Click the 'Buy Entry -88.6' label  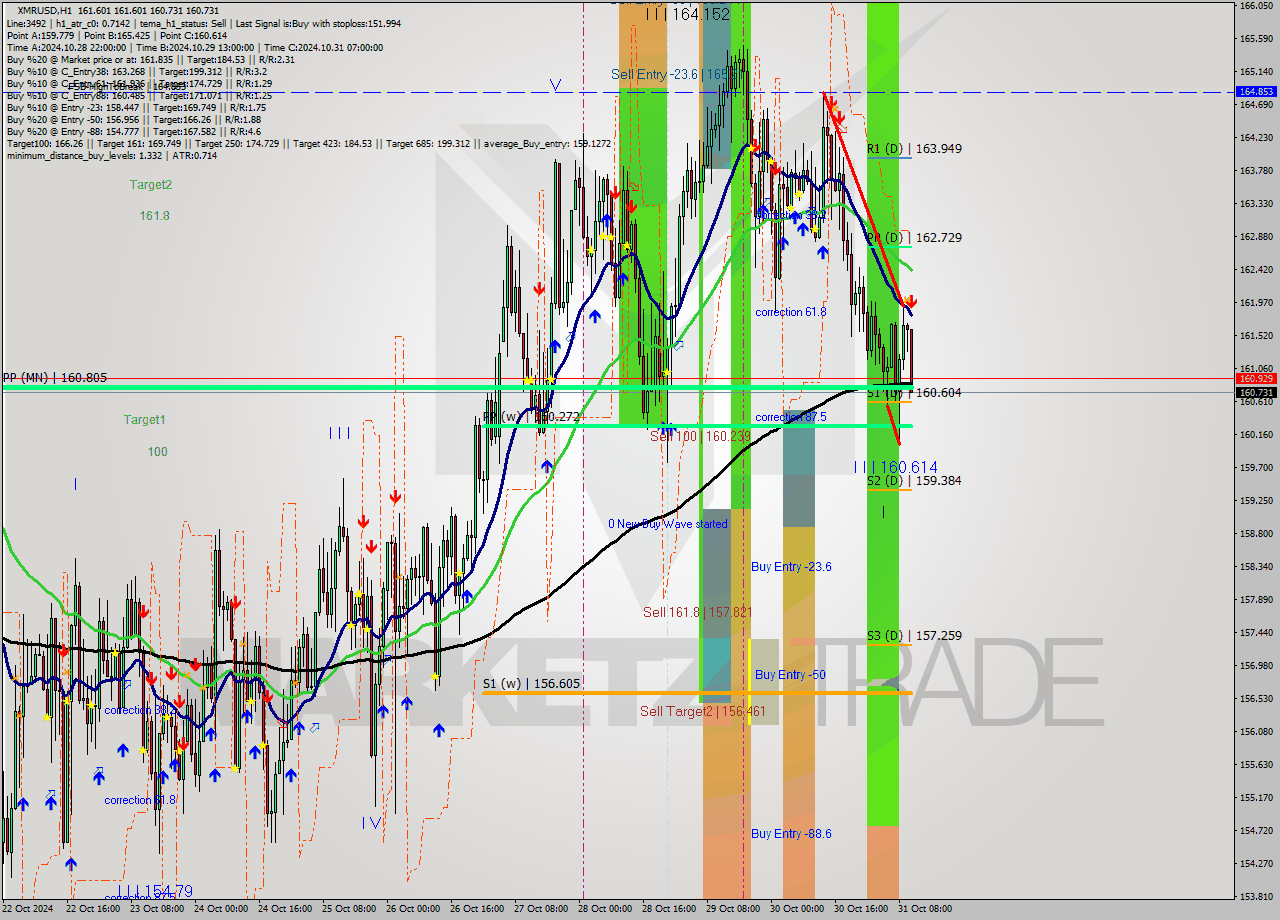791,834
